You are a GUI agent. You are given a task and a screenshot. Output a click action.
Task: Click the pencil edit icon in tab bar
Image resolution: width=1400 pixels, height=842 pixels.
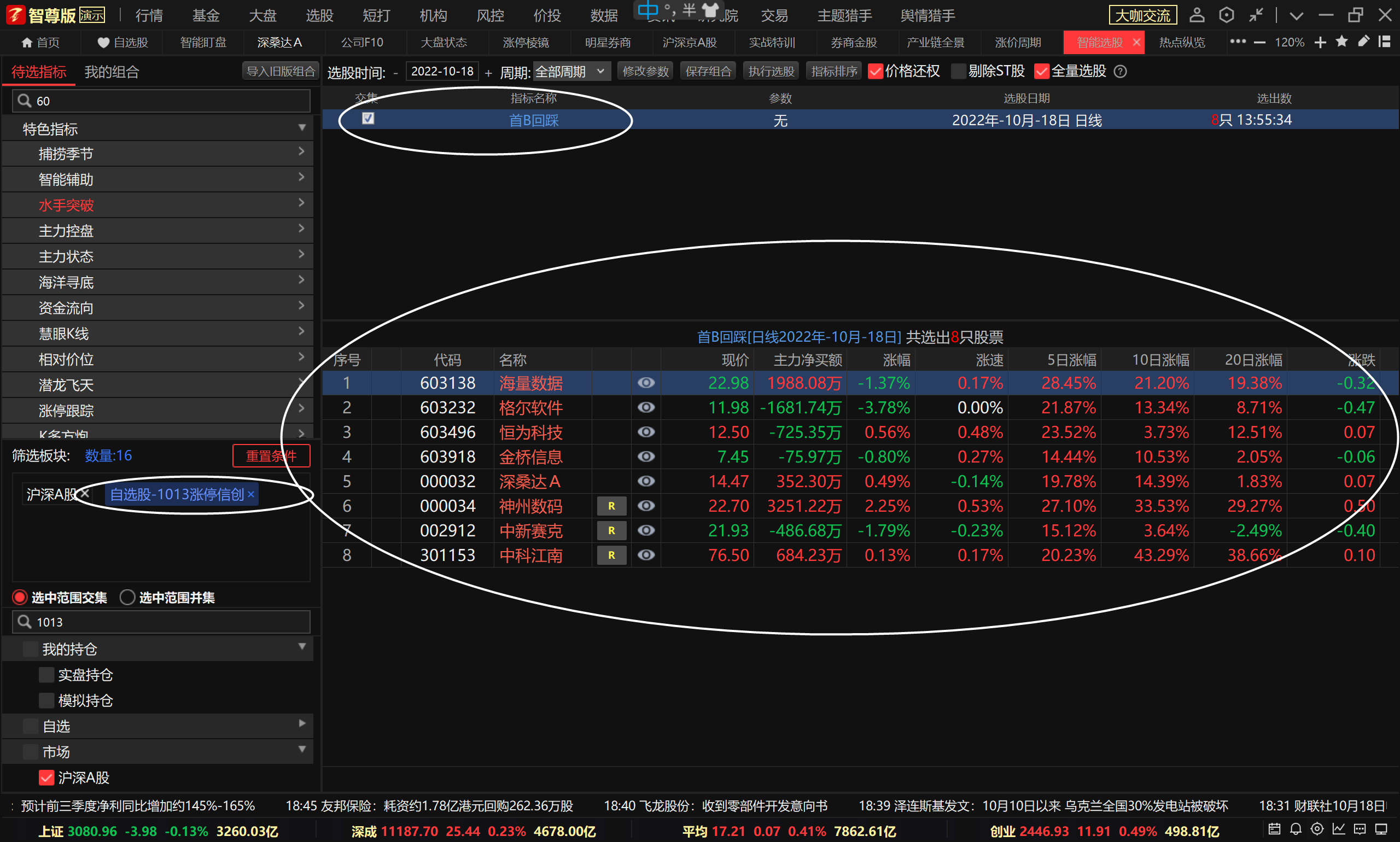[x=1364, y=42]
